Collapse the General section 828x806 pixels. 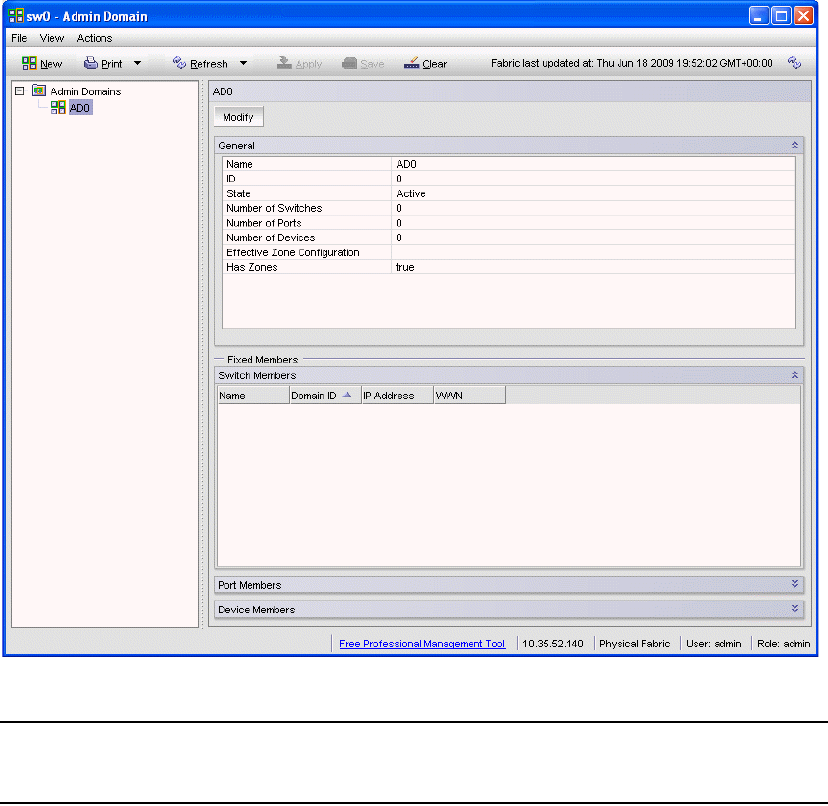tap(794, 145)
